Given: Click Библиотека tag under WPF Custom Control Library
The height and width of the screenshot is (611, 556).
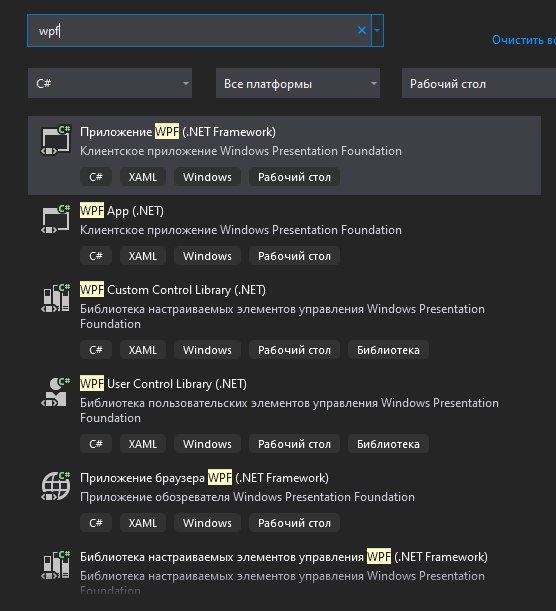Looking at the screenshot, I should pos(388,350).
